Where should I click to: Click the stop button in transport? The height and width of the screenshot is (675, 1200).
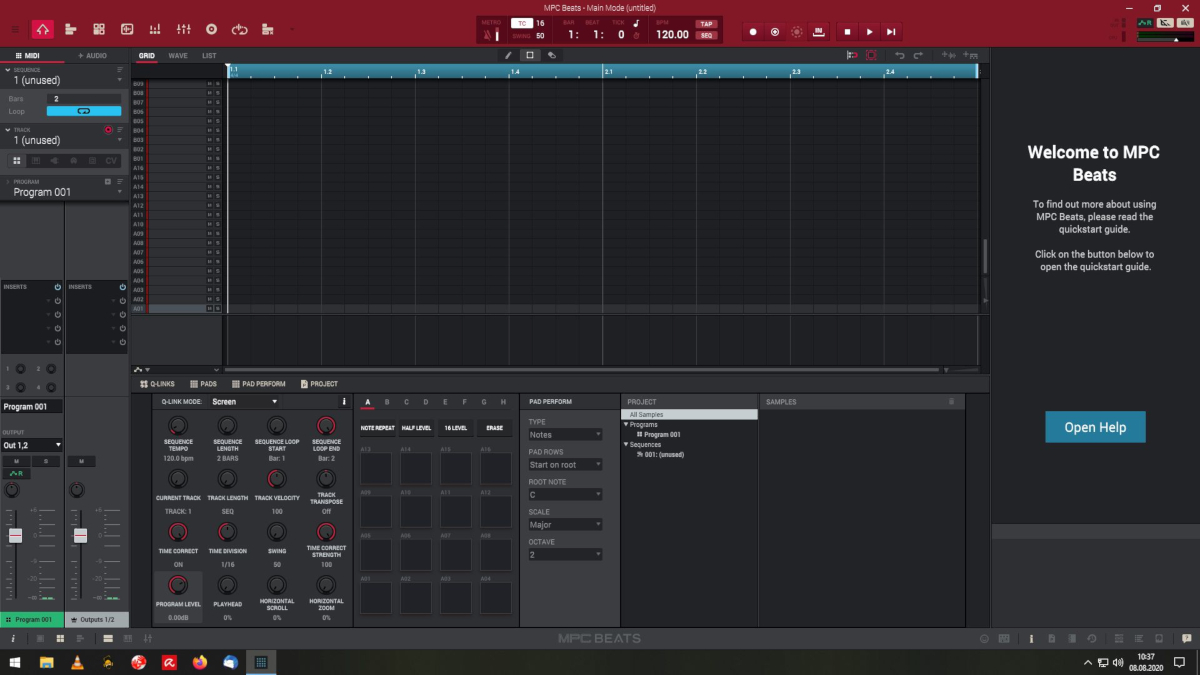(x=847, y=32)
